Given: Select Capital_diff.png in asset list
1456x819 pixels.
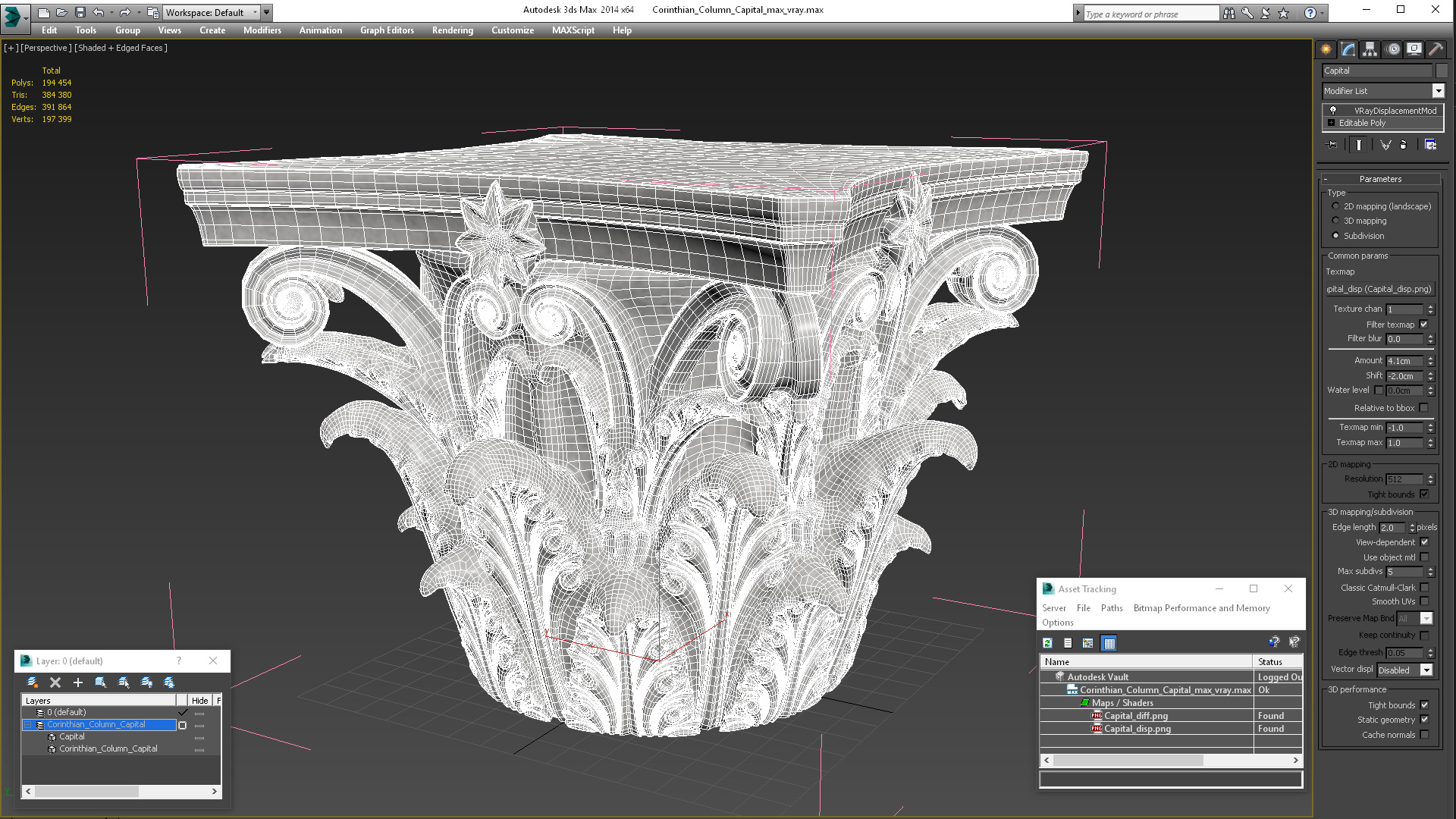Looking at the screenshot, I should (x=1135, y=716).
